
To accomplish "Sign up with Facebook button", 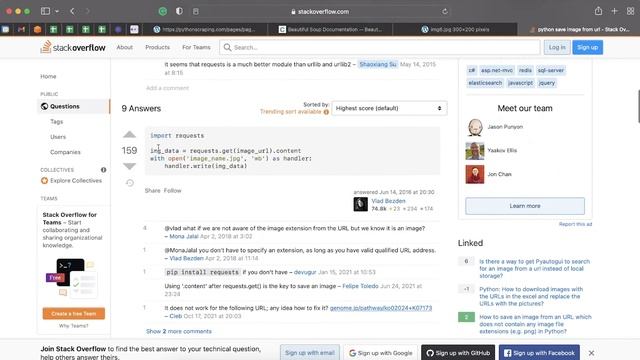I will click(539, 353).
